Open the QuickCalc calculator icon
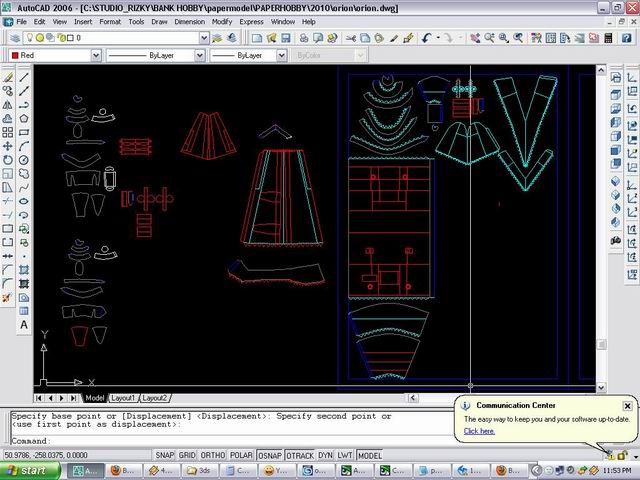Viewport: 640px width, 480px height. coord(608,38)
